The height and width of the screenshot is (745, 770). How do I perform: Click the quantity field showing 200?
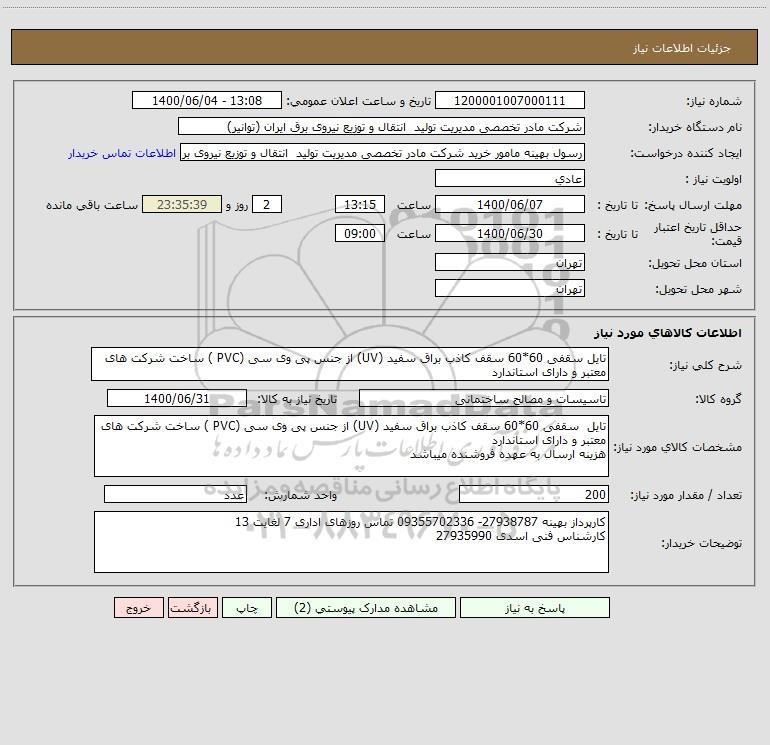click(x=534, y=495)
